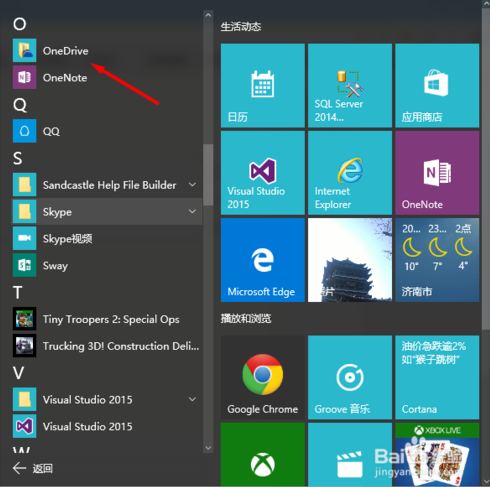
Task: Open the Skype视频 camera icon
Action: coord(24,238)
